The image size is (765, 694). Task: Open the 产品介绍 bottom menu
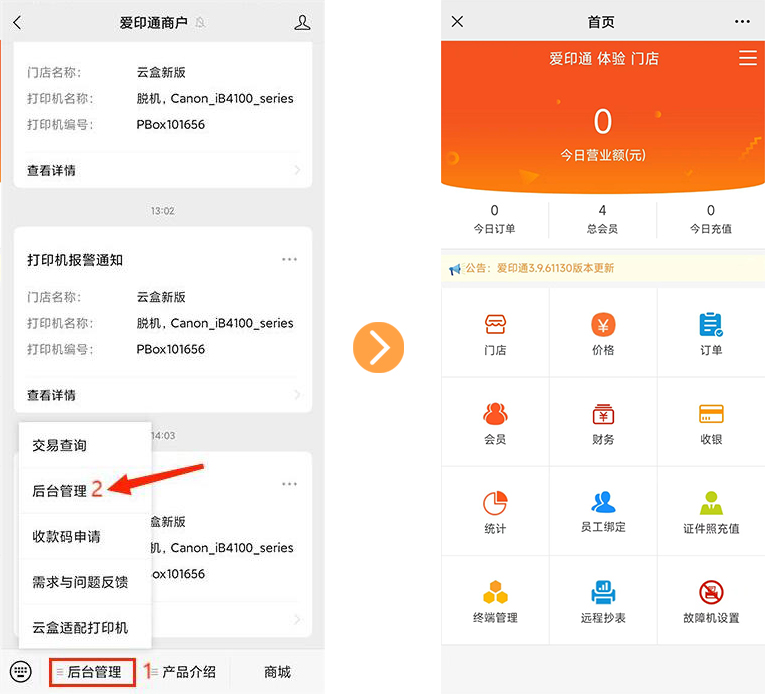point(183,672)
